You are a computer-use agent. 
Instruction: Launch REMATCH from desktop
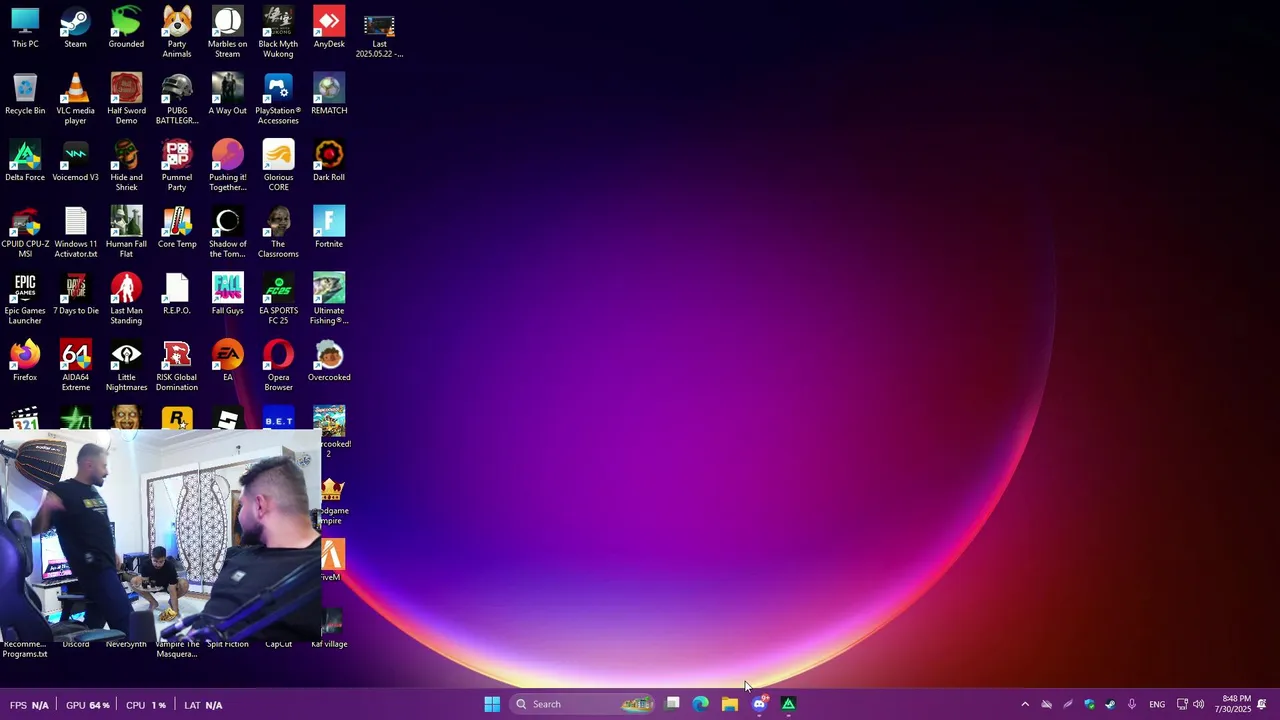(329, 95)
